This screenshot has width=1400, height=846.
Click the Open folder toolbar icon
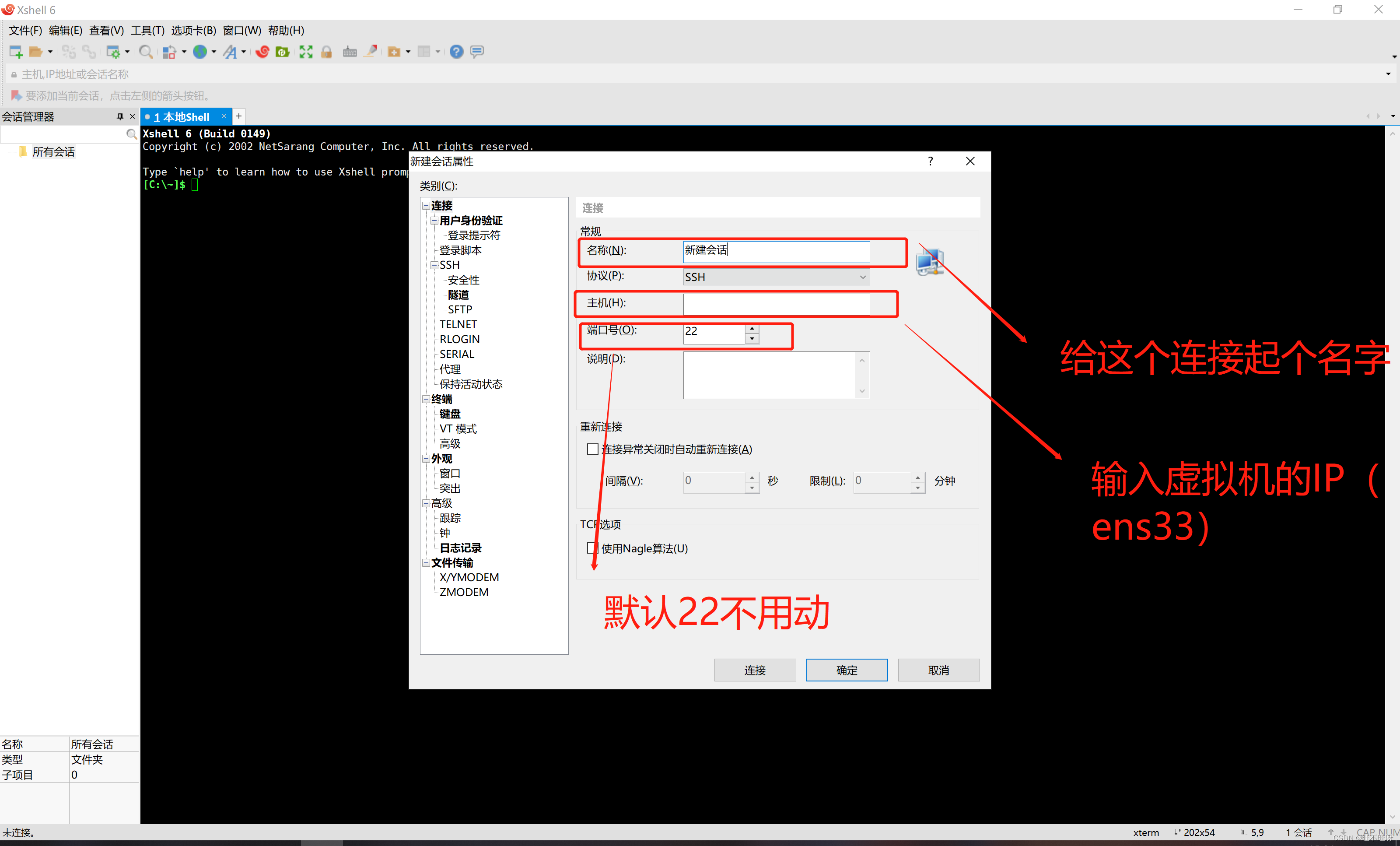tap(36, 52)
